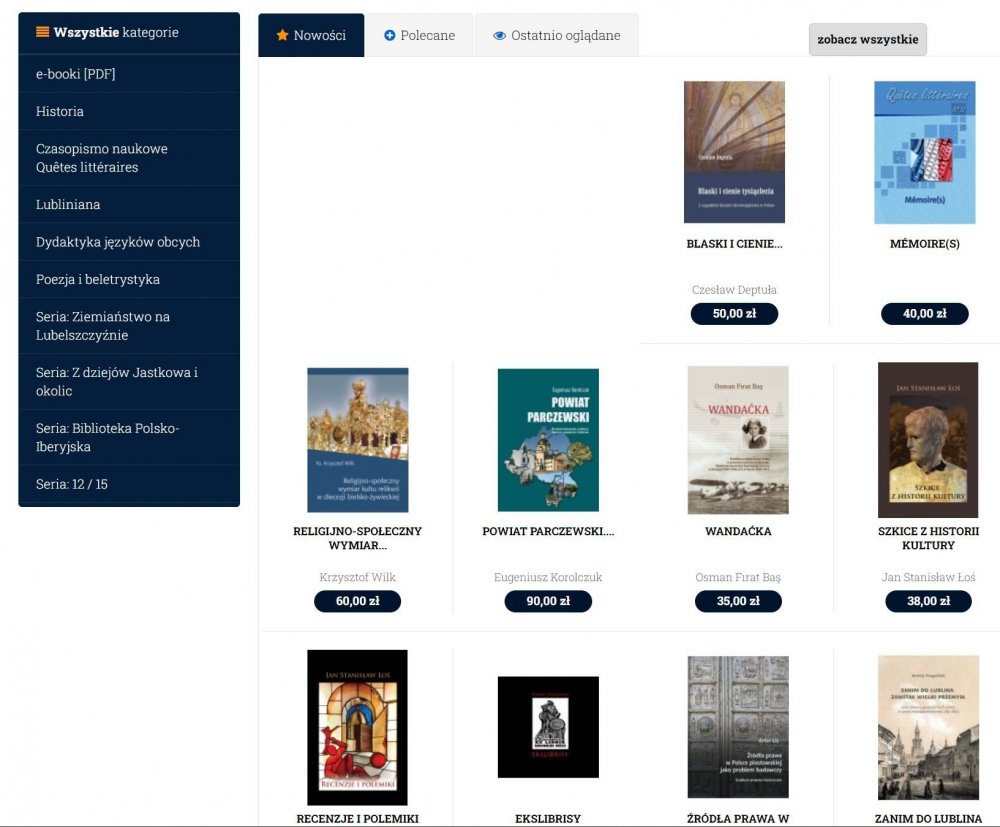The width and height of the screenshot is (1000, 827).
Task: Click the 38,00 zł price button
Action: pos(928,601)
